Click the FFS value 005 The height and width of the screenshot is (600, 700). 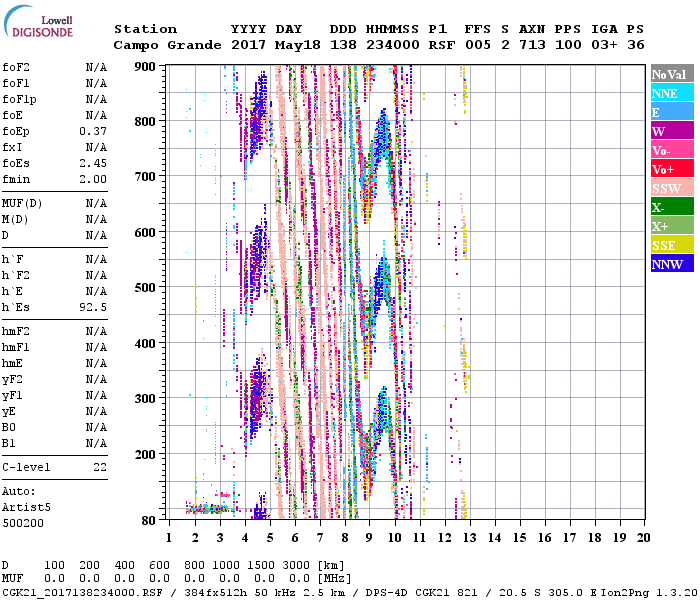tap(478, 45)
